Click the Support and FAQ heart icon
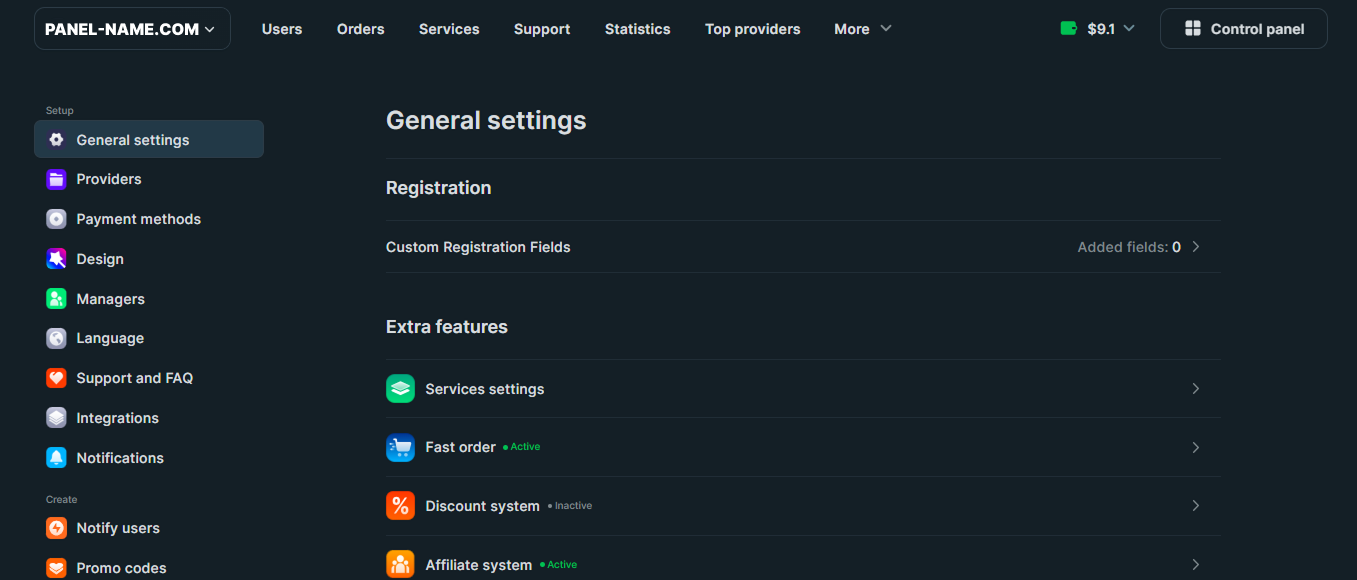1357x580 pixels. (56, 378)
